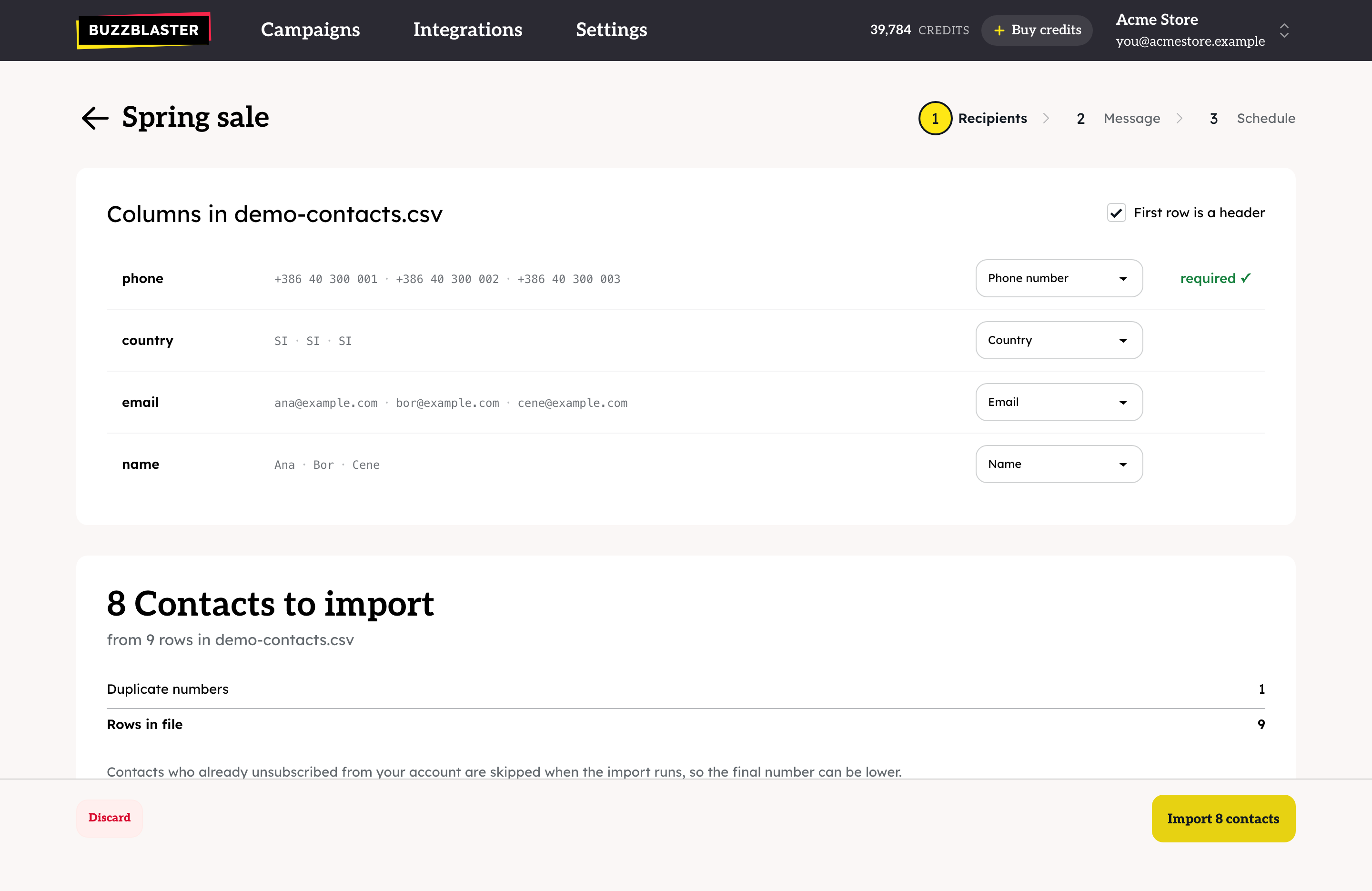Image resolution: width=1372 pixels, height=891 pixels.
Task: Click the name column name
Action: (x=140, y=464)
